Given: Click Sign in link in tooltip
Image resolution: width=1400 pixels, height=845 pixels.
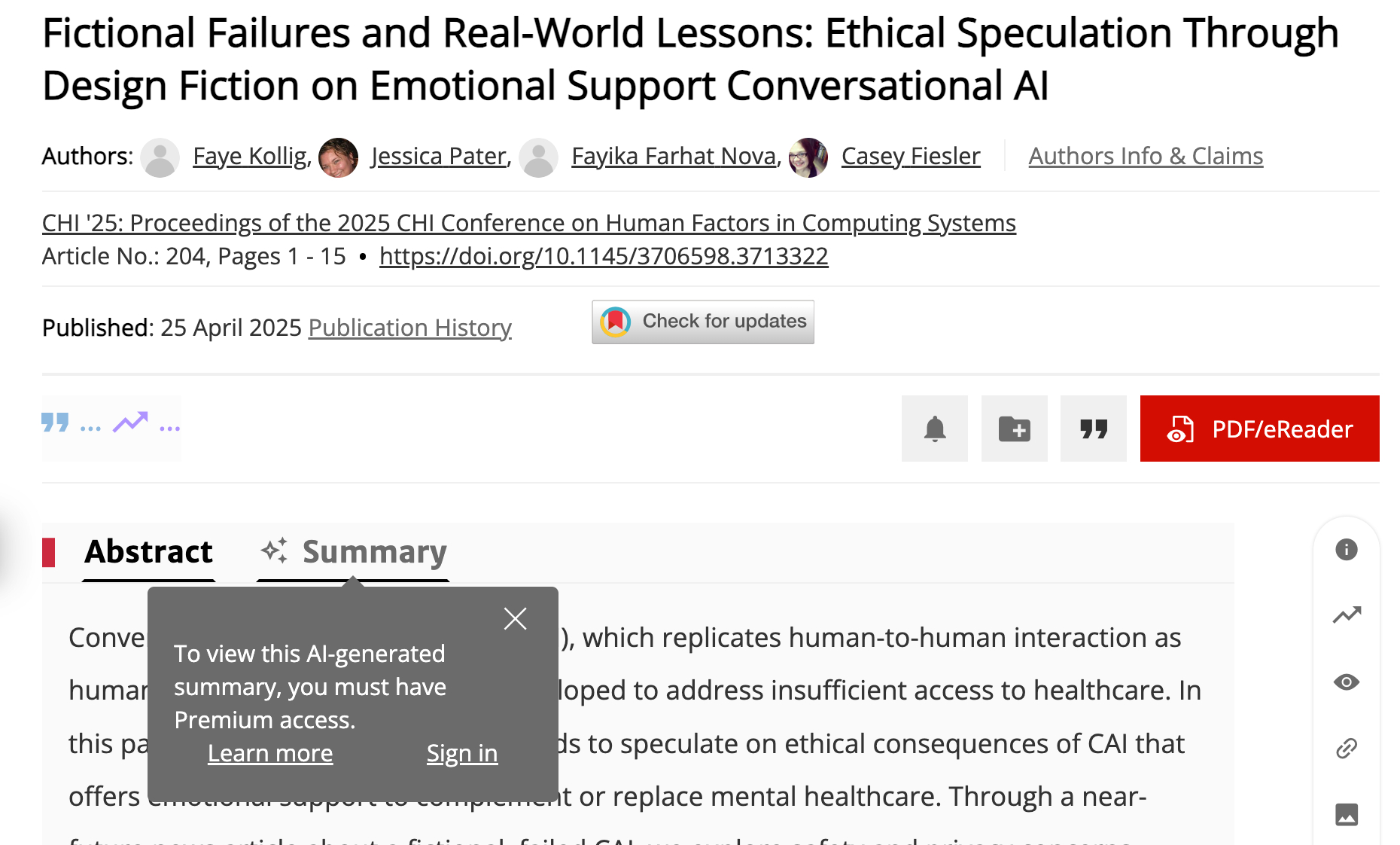Looking at the screenshot, I should click(x=461, y=753).
